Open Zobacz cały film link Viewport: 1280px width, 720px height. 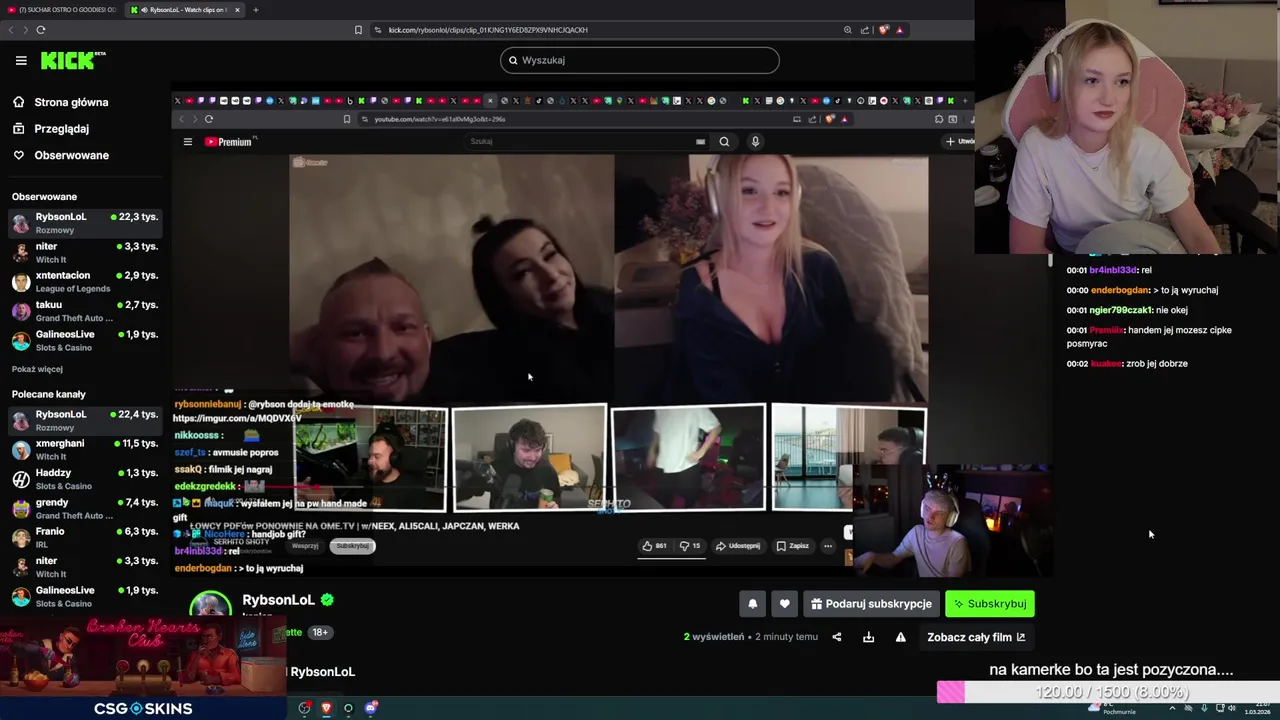[x=976, y=637]
